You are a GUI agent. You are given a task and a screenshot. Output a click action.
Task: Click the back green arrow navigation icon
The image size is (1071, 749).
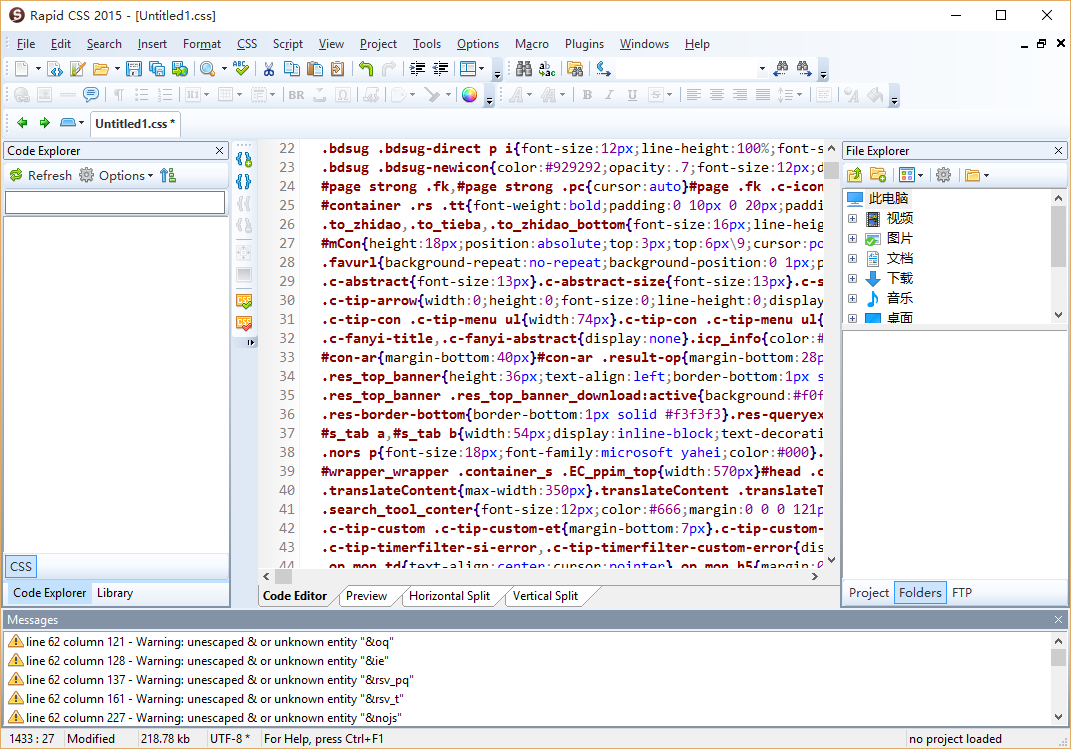pyautogui.click(x=22, y=123)
